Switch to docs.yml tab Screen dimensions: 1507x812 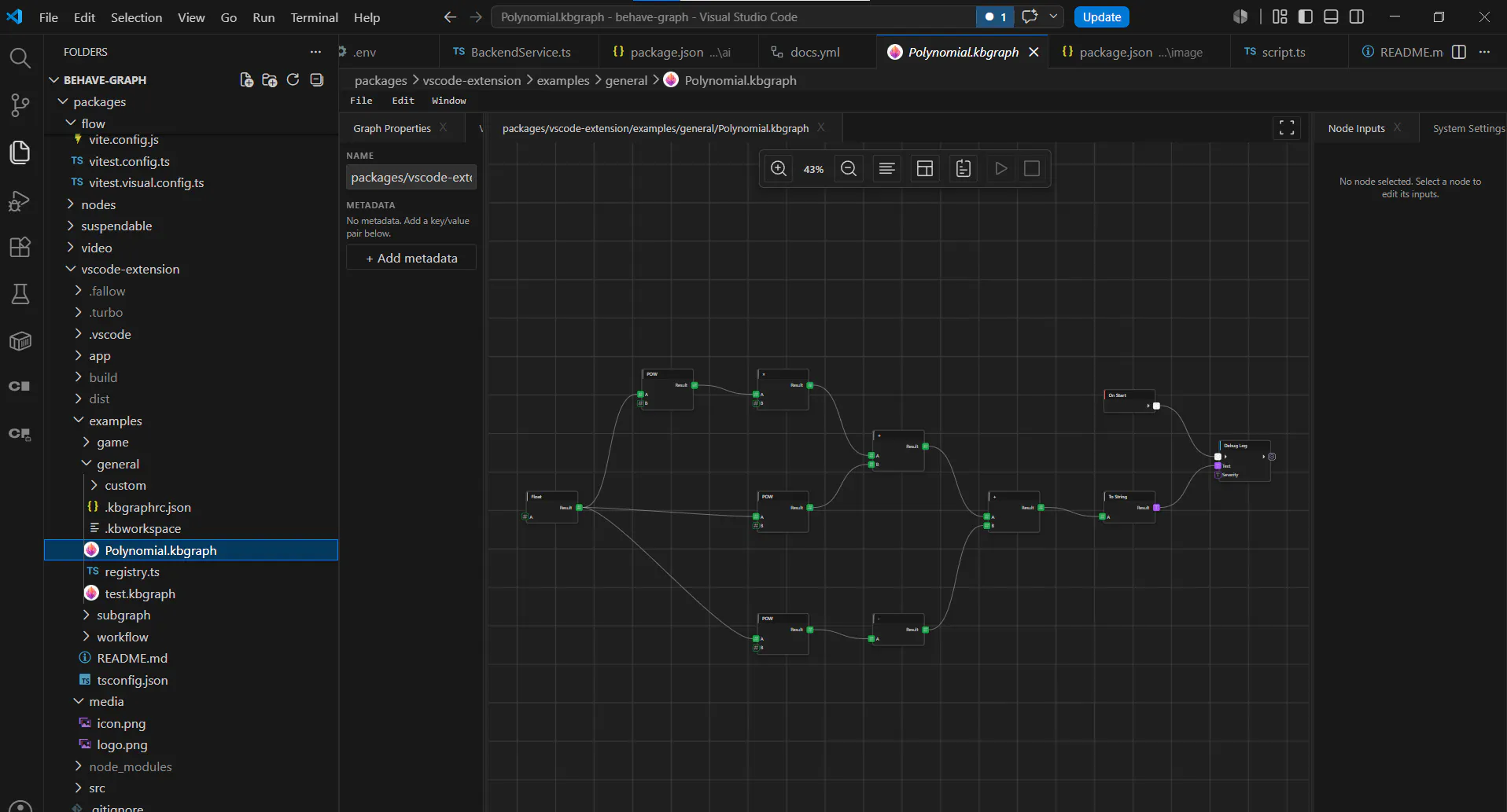point(815,52)
